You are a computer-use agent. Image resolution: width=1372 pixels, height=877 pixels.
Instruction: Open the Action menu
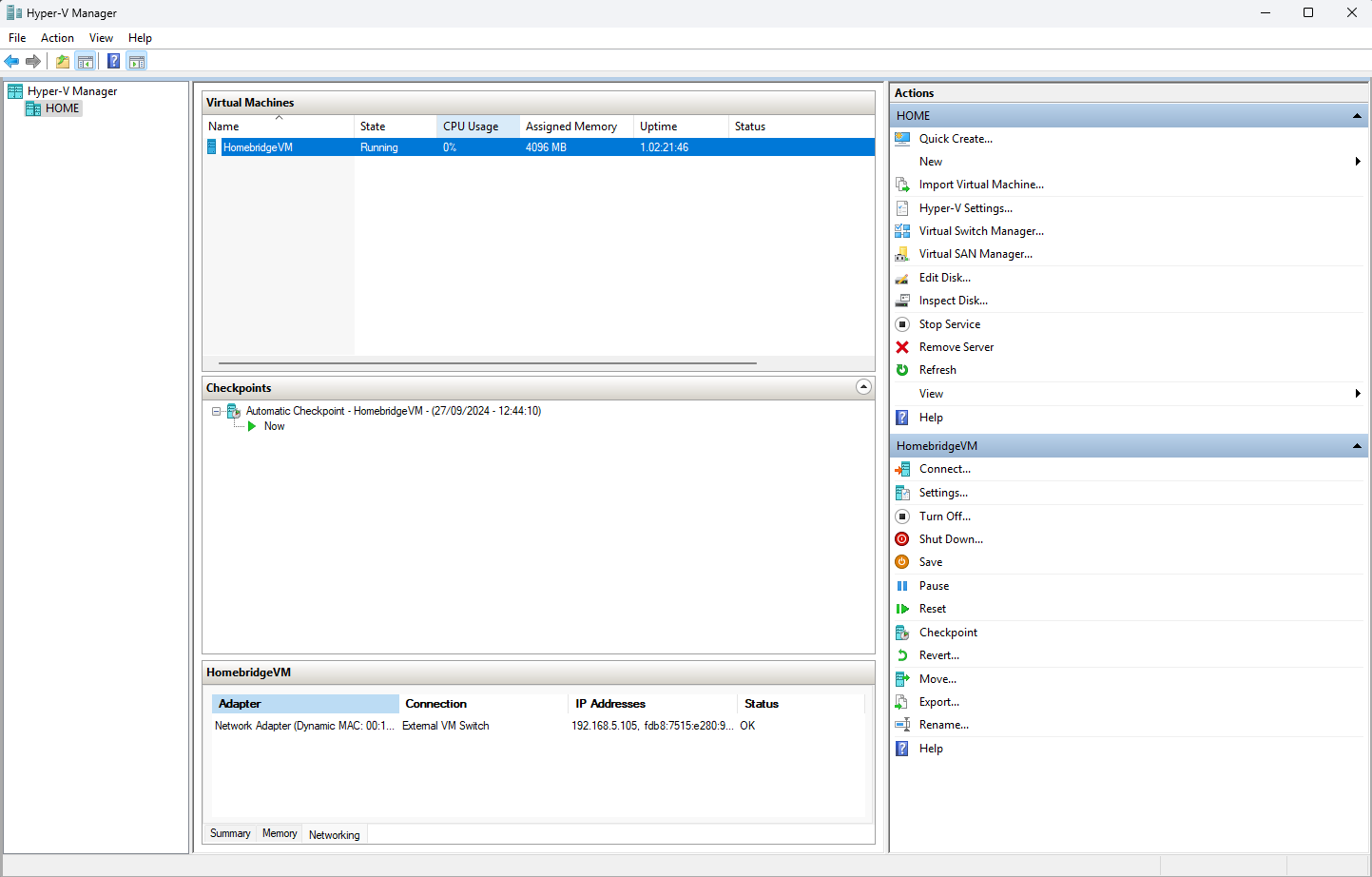57,38
